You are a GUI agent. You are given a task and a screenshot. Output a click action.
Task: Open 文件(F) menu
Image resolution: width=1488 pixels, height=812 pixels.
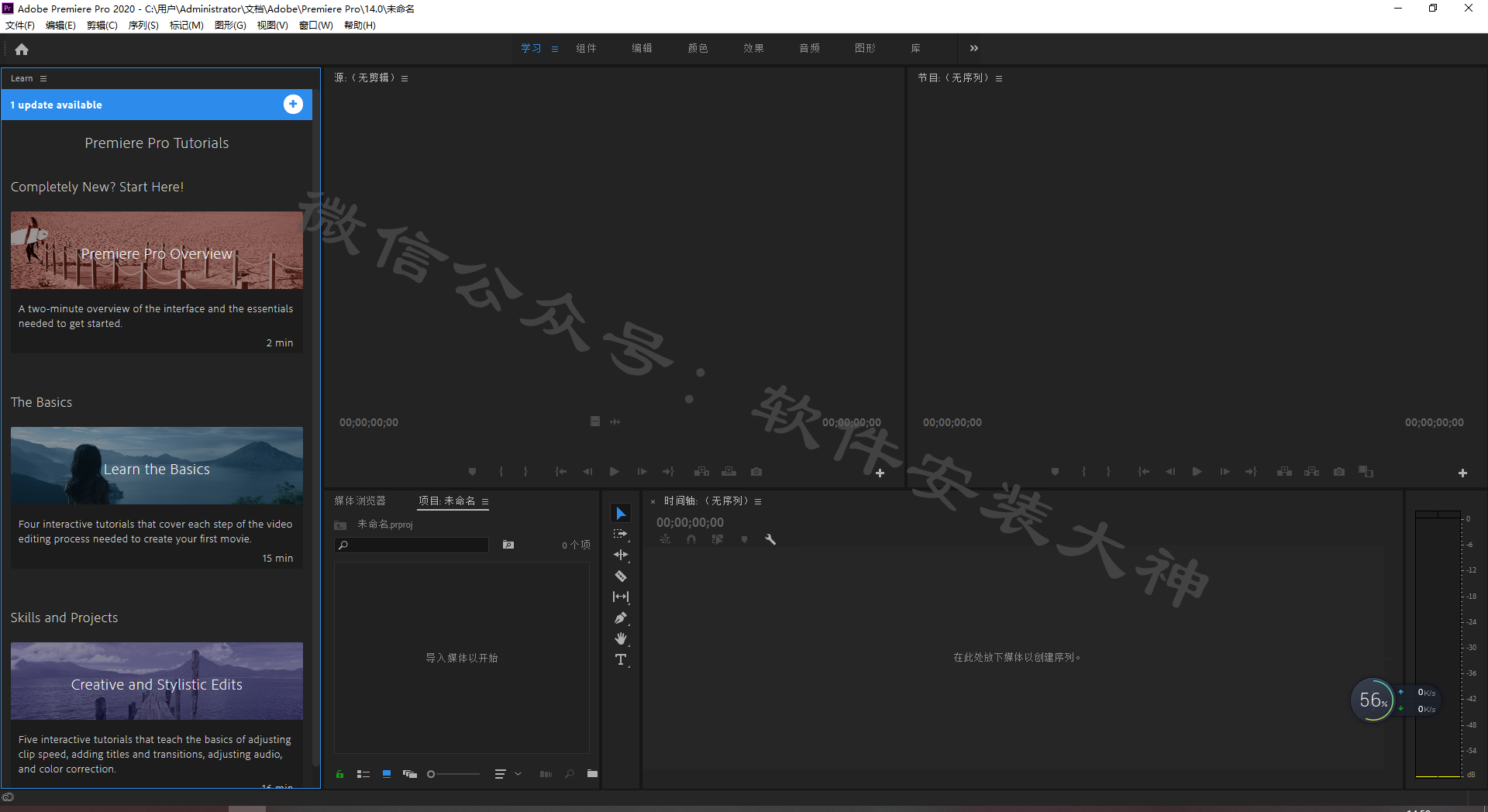(20, 26)
